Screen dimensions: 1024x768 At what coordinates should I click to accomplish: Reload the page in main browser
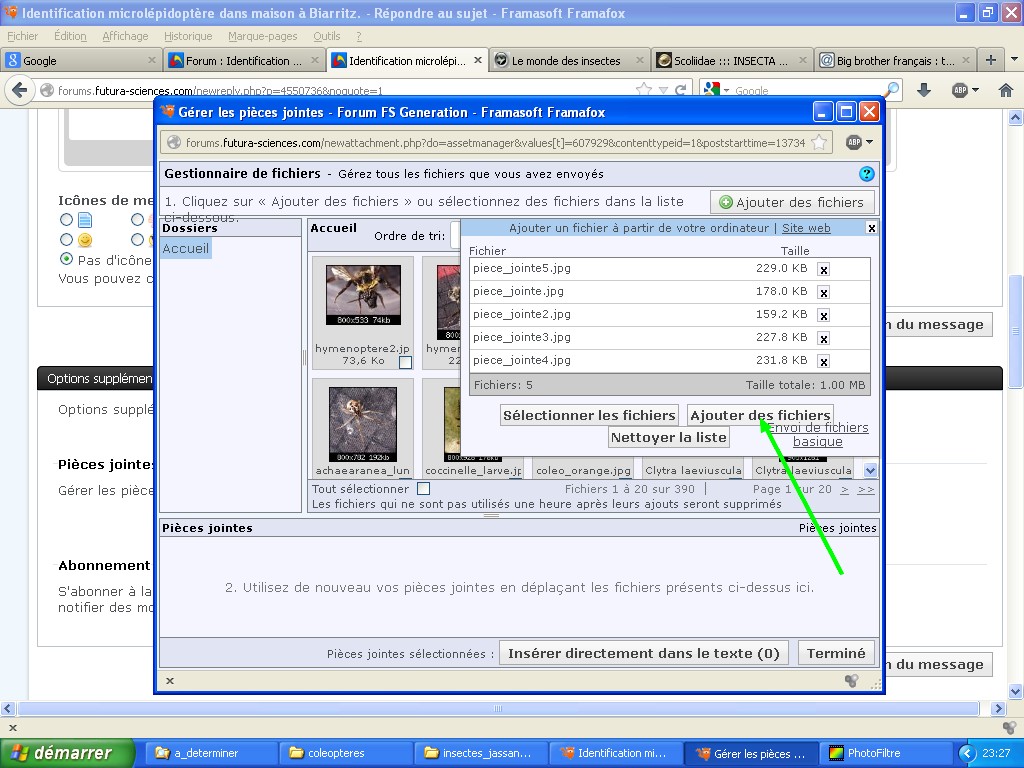pyautogui.click(x=681, y=89)
